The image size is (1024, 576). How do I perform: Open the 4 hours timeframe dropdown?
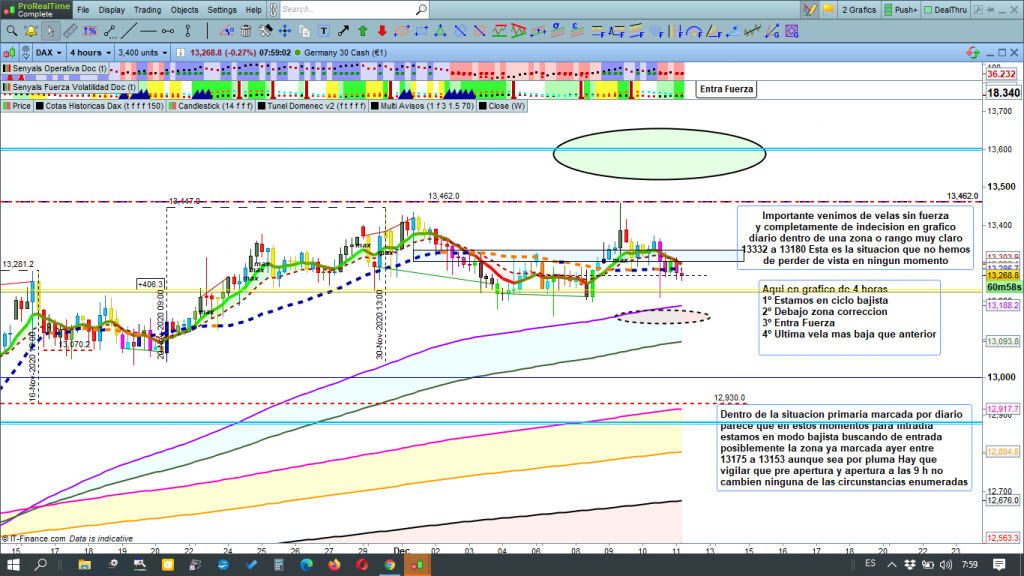89,52
